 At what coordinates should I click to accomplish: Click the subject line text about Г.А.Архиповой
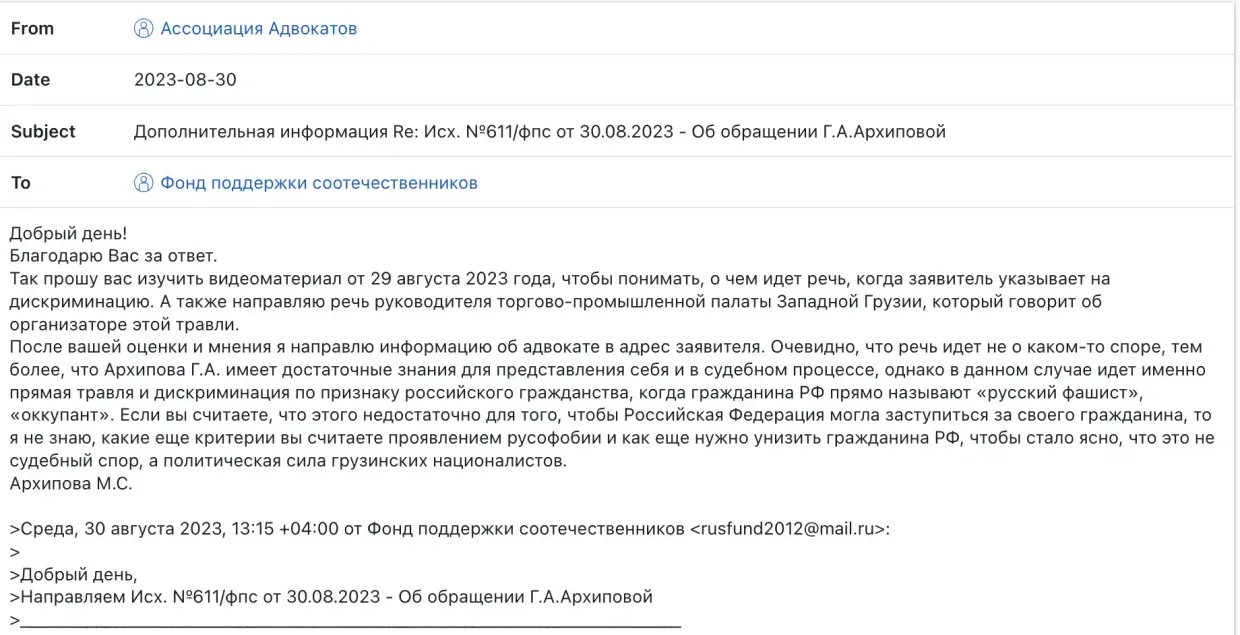(x=540, y=131)
